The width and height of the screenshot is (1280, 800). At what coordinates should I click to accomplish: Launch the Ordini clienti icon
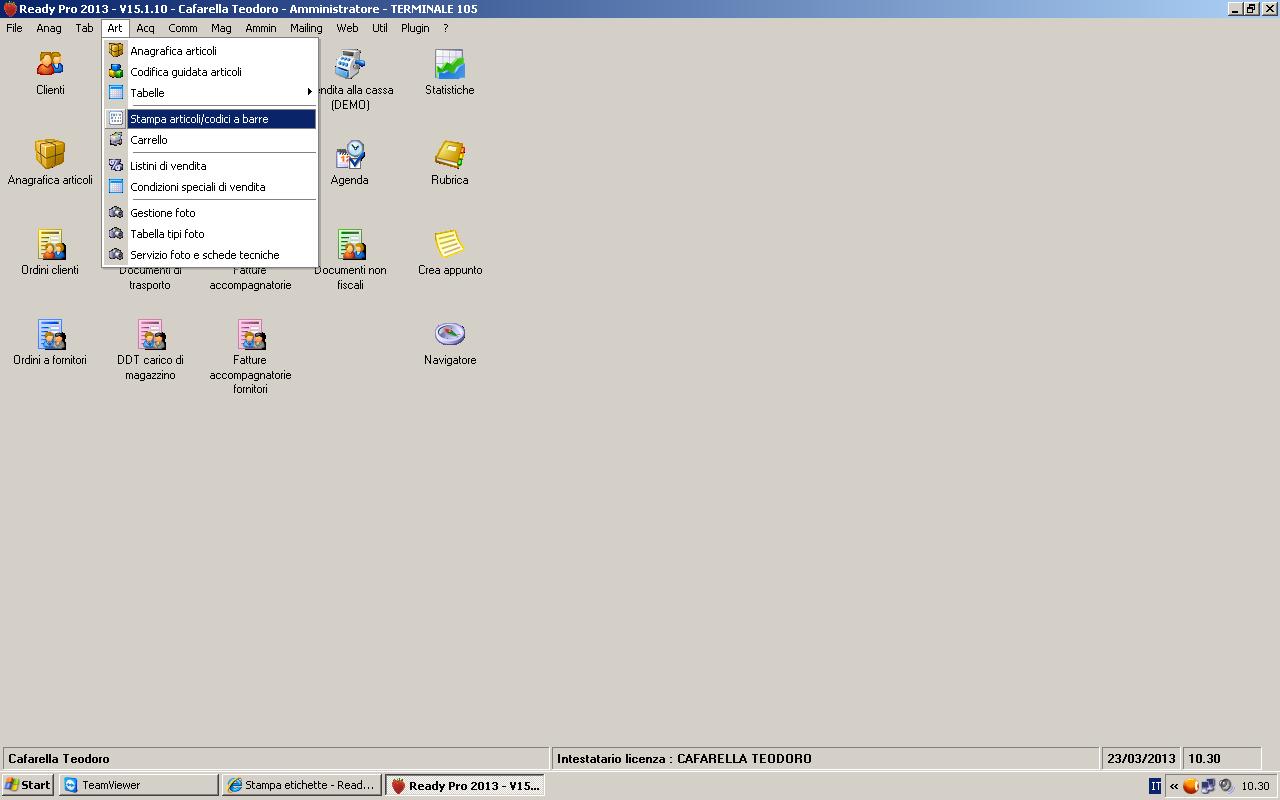pyautogui.click(x=50, y=245)
